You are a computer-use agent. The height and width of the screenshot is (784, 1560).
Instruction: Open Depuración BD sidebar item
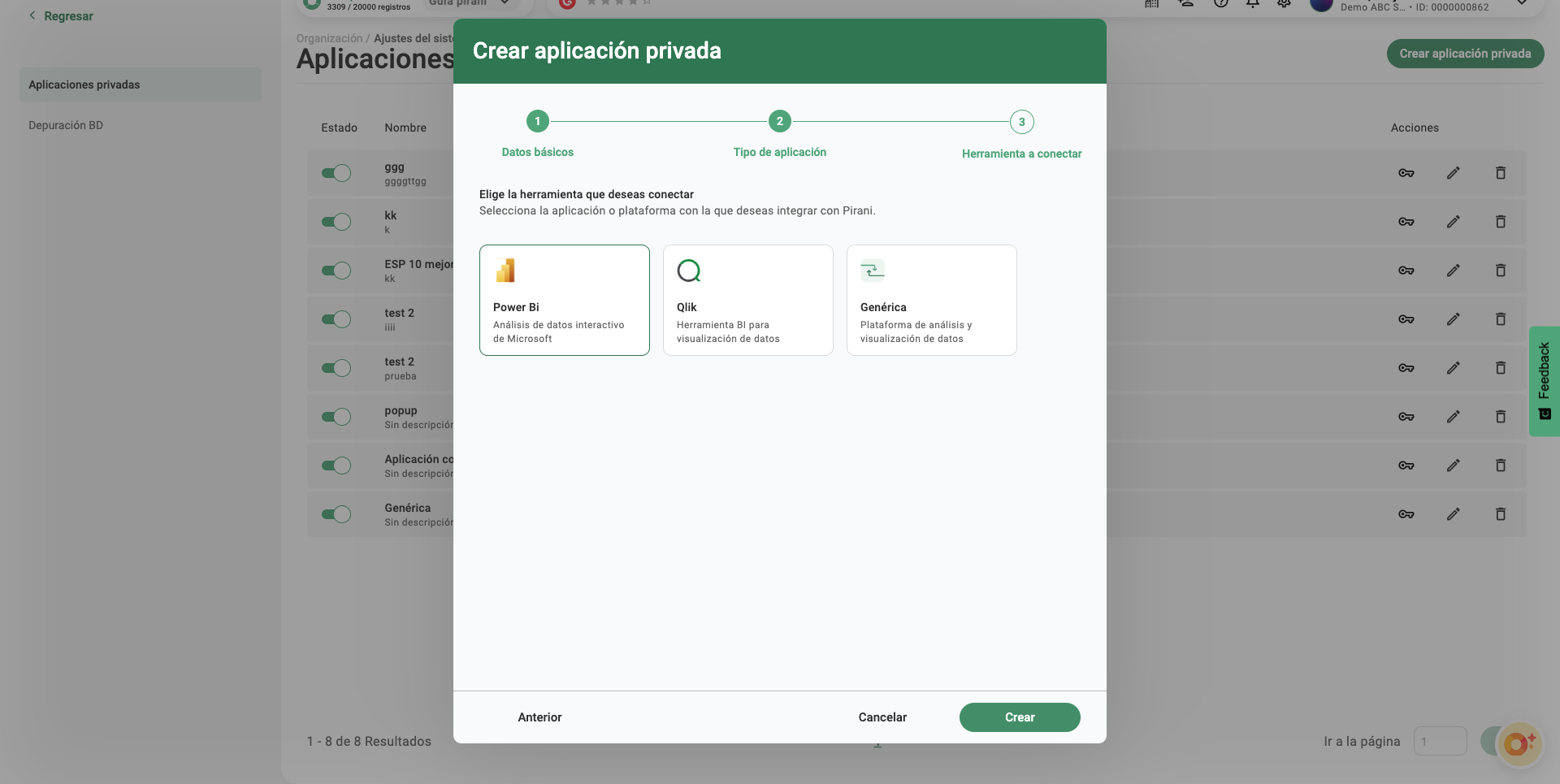[x=66, y=125]
